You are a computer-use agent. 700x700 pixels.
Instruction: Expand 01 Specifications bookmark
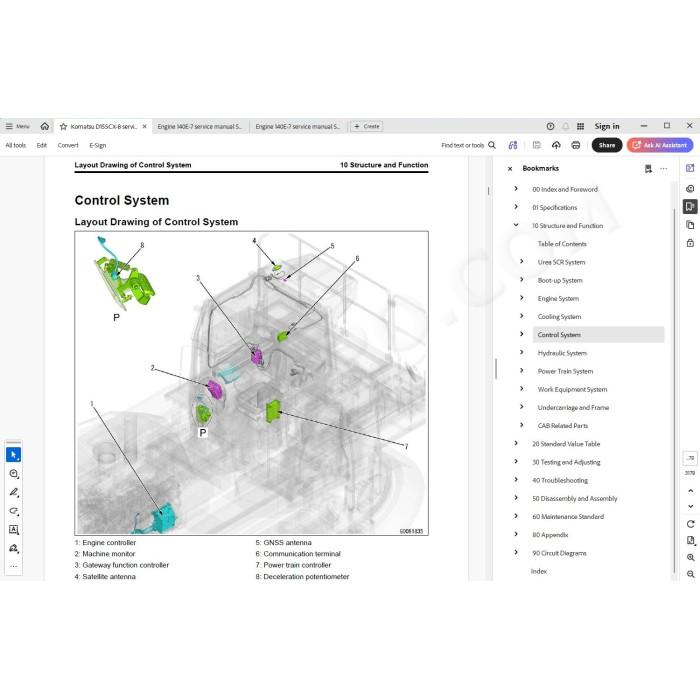point(516,207)
